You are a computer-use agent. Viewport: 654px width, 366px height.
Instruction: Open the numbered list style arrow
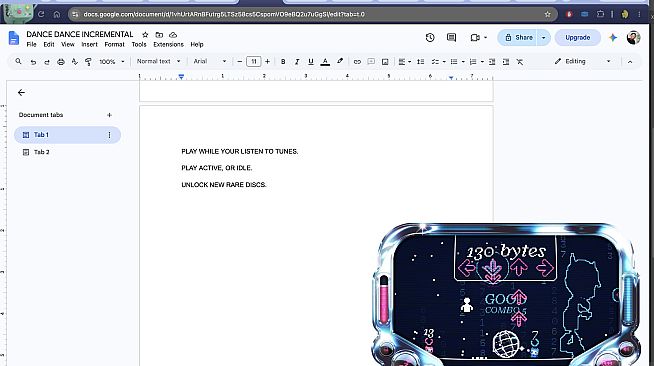coord(482,62)
